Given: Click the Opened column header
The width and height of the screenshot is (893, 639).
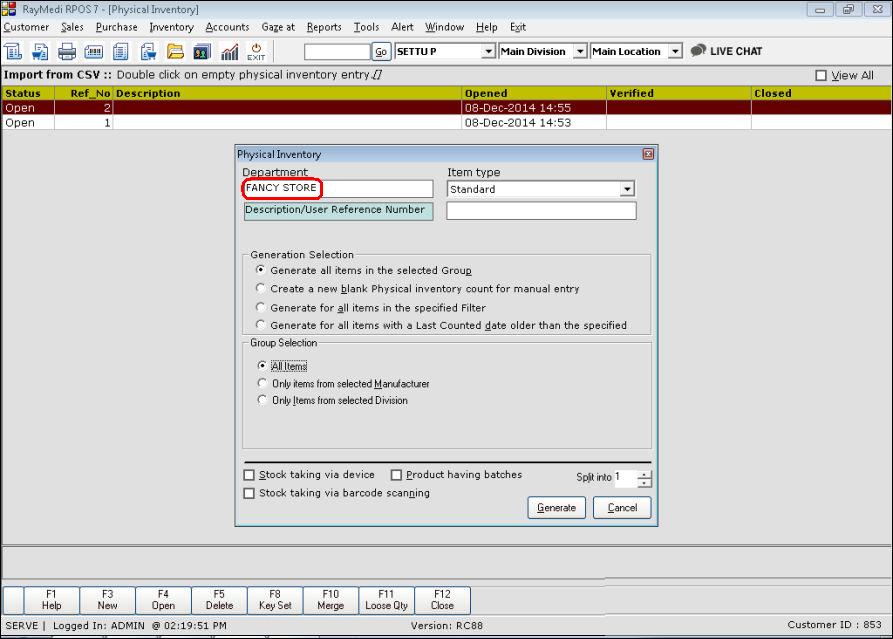Looking at the screenshot, I should coord(534,93).
